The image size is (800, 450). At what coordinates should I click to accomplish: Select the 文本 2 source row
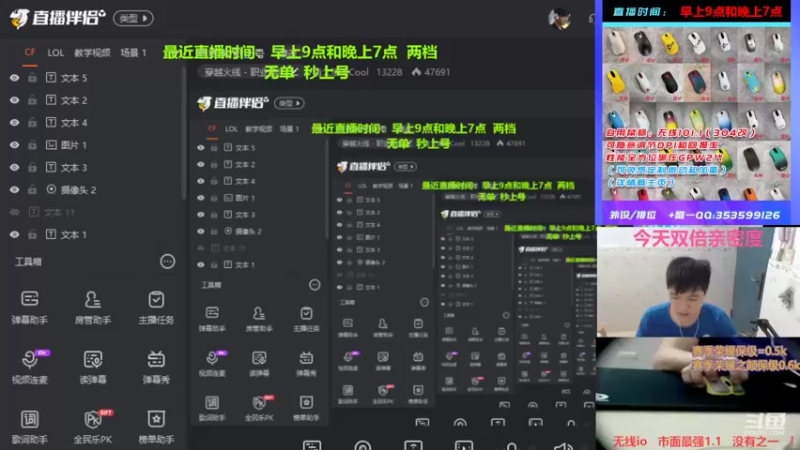(93, 101)
